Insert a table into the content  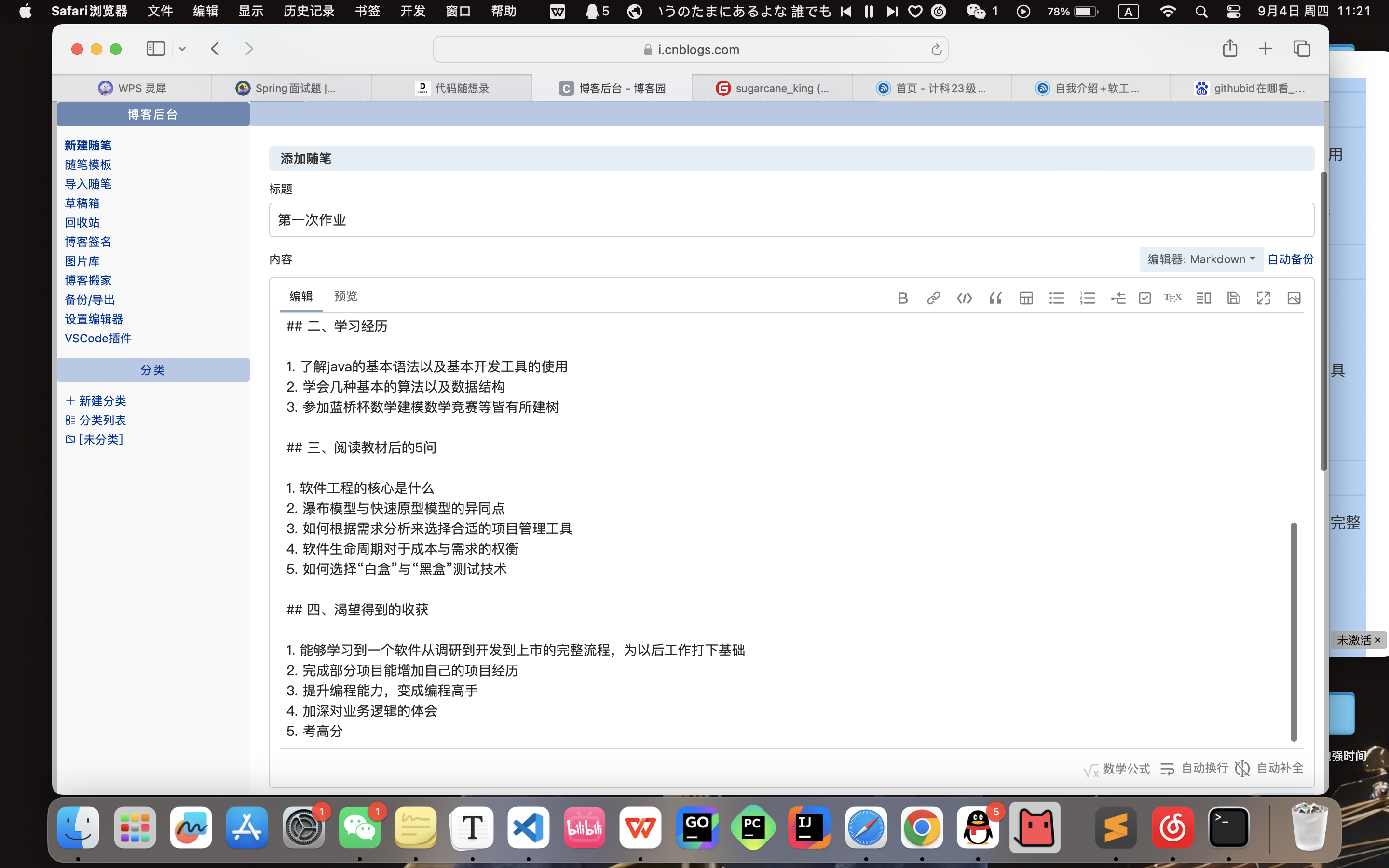click(1026, 298)
